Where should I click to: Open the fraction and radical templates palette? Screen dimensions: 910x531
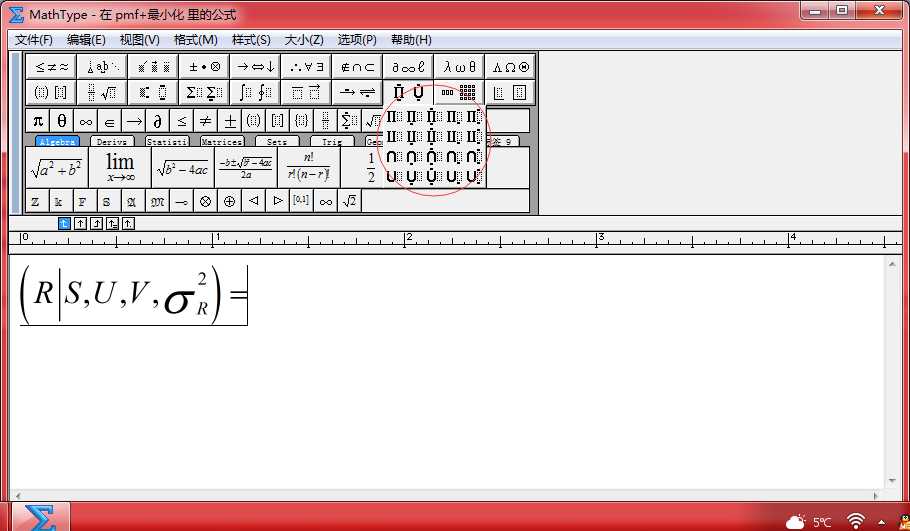point(102,92)
